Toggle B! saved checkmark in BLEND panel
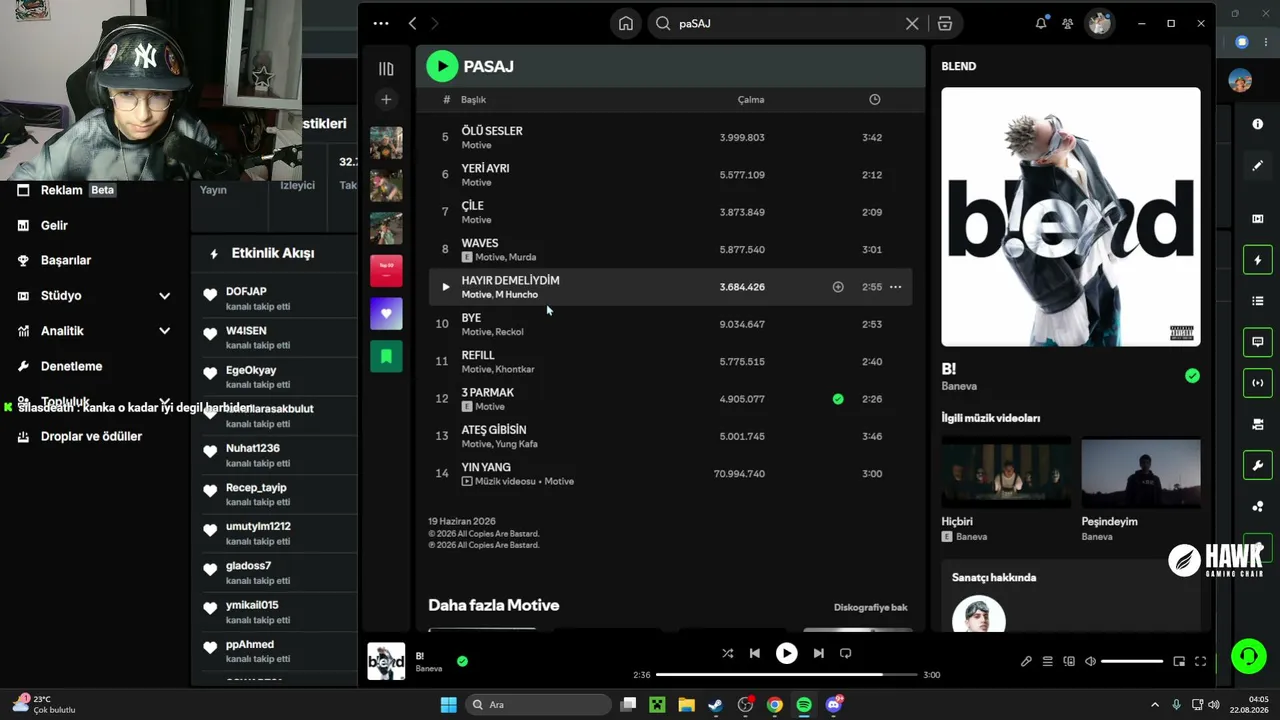1280x720 pixels. [x=1192, y=376]
